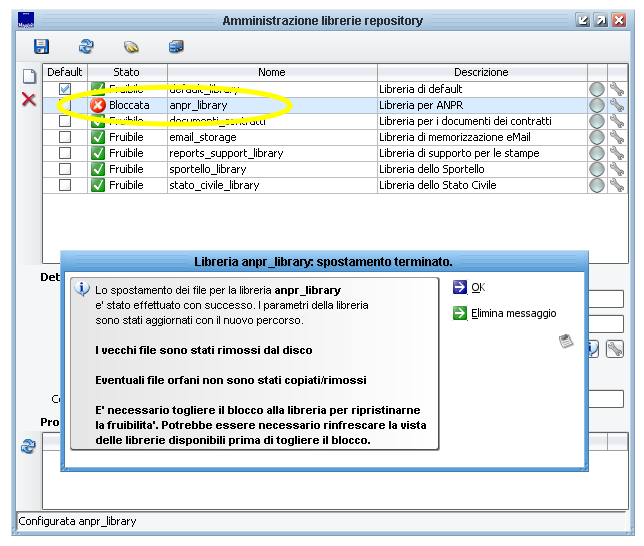
Task: Refresh libraries using top toolbar arrows icon
Action: pos(86,46)
